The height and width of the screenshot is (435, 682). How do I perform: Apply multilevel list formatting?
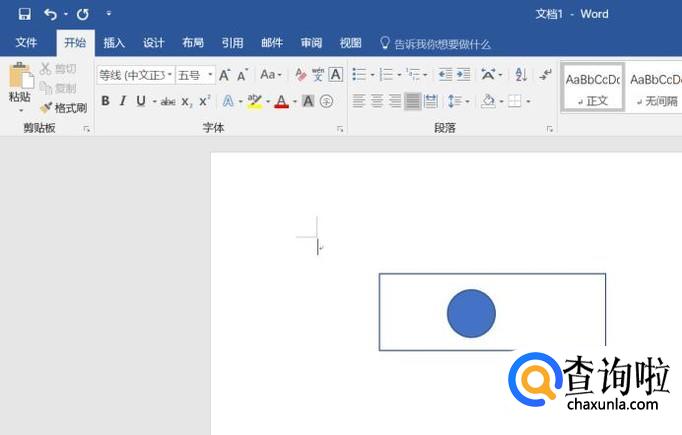(x=413, y=74)
